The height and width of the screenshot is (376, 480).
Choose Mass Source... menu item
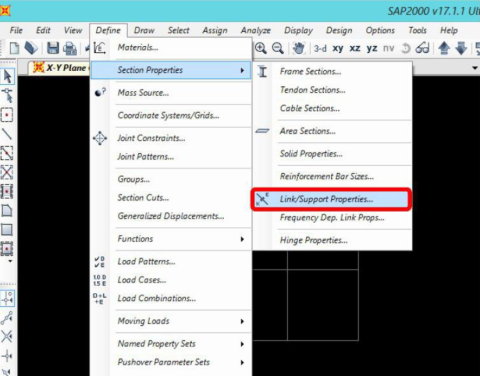pyautogui.click(x=171, y=93)
